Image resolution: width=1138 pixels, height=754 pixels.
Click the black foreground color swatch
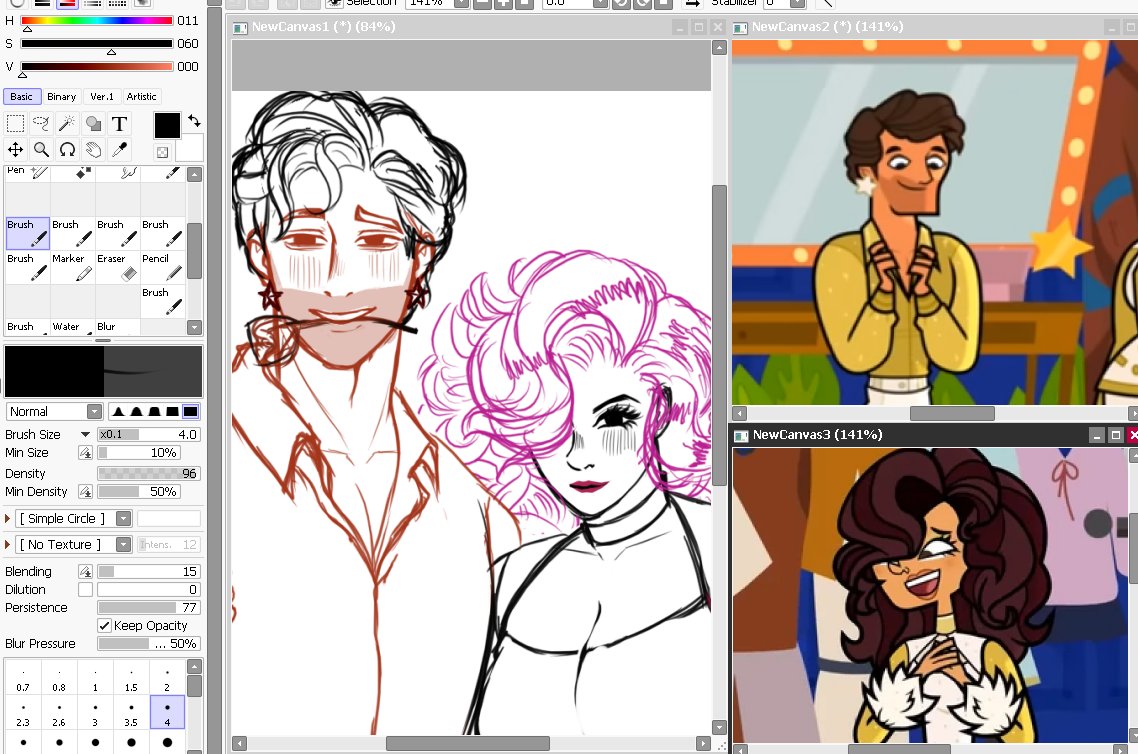click(167, 126)
